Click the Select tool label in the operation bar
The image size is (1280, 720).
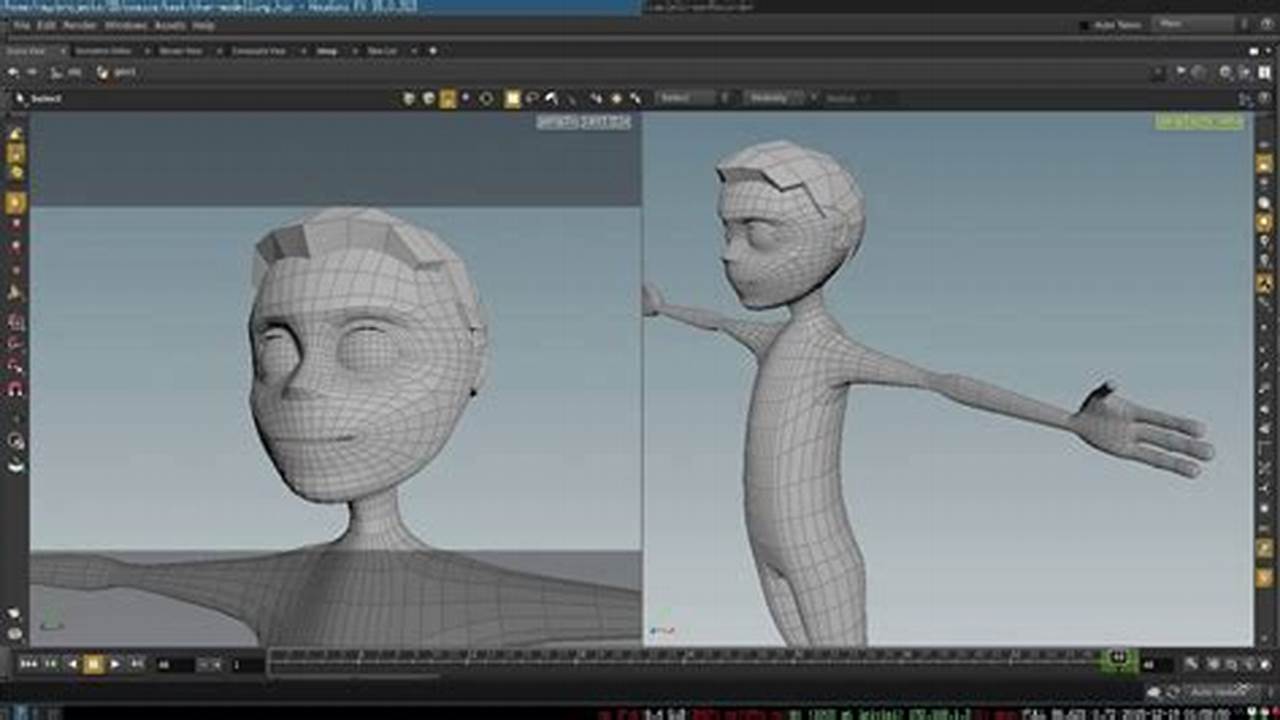tap(46, 98)
